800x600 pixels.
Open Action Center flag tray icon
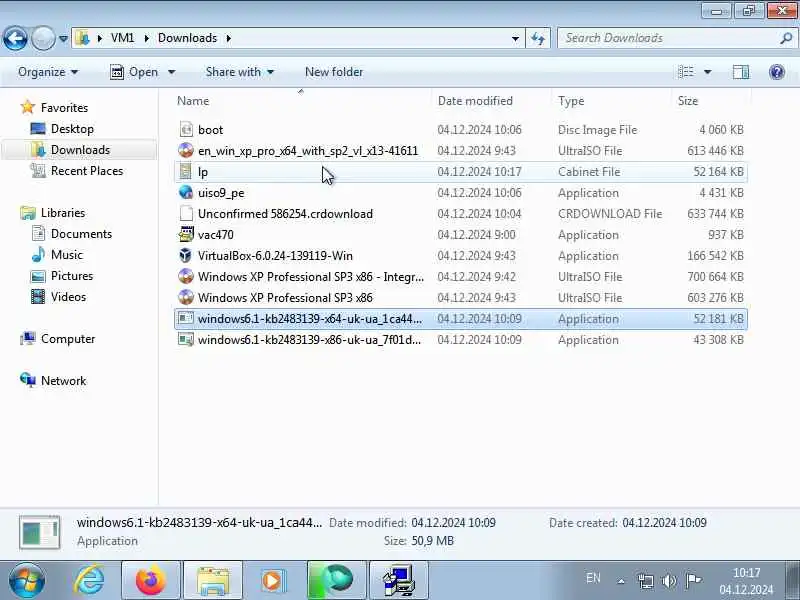click(x=693, y=581)
